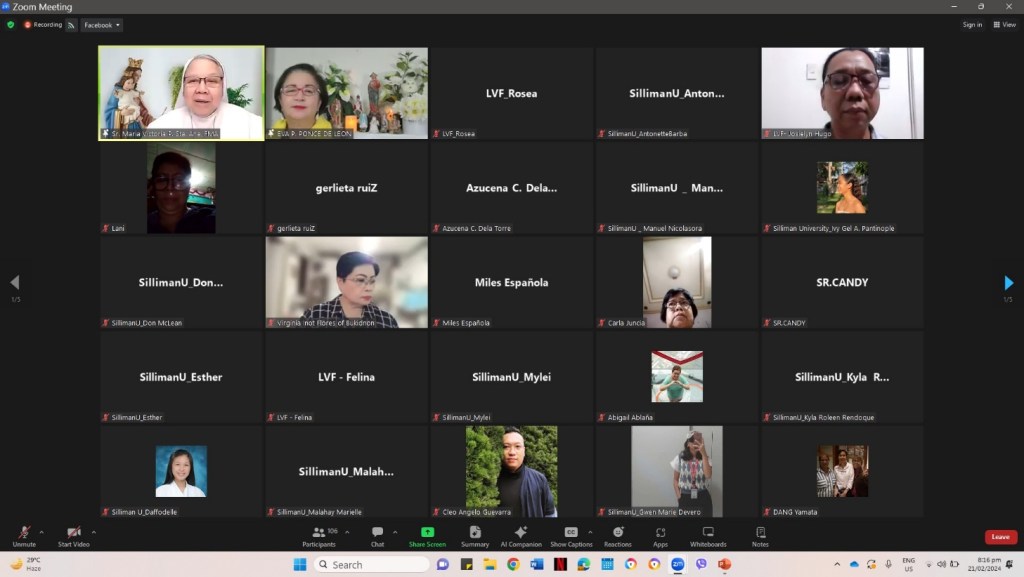Open the View layout menu
This screenshot has width=1024, height=577.
click(x=1004, y=25)
